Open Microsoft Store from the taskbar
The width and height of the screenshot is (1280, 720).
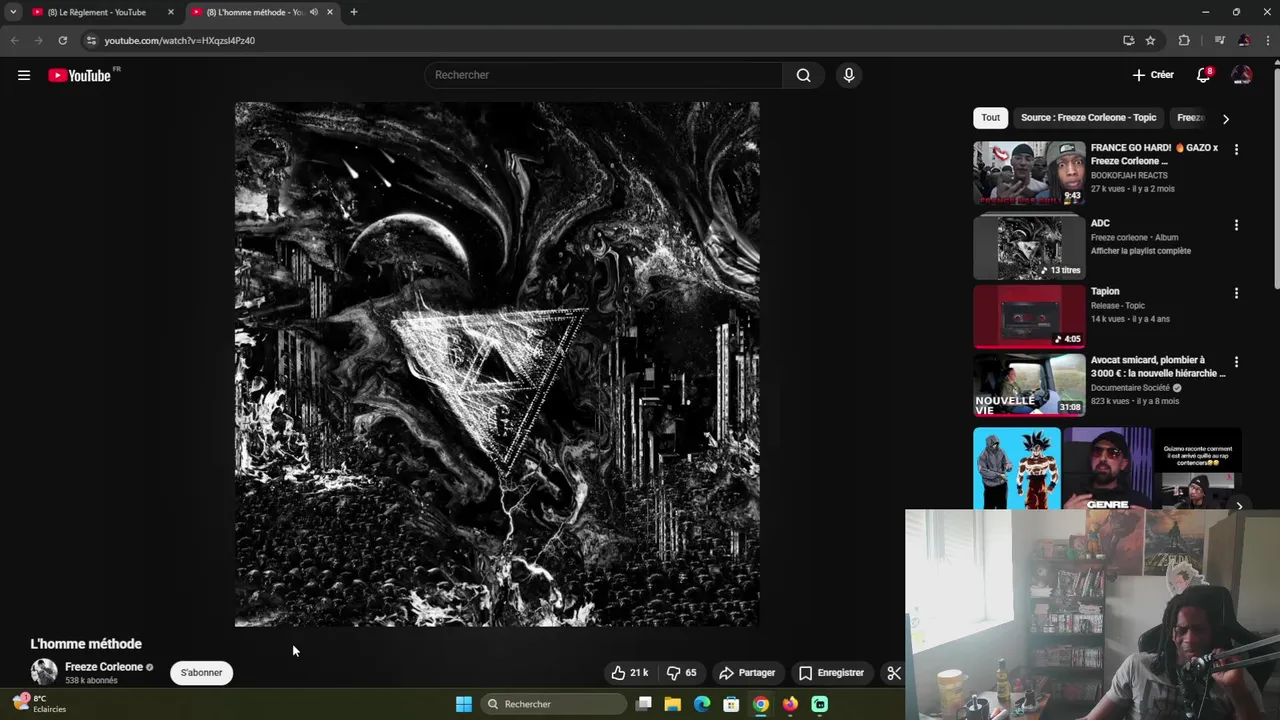[731, 704]
